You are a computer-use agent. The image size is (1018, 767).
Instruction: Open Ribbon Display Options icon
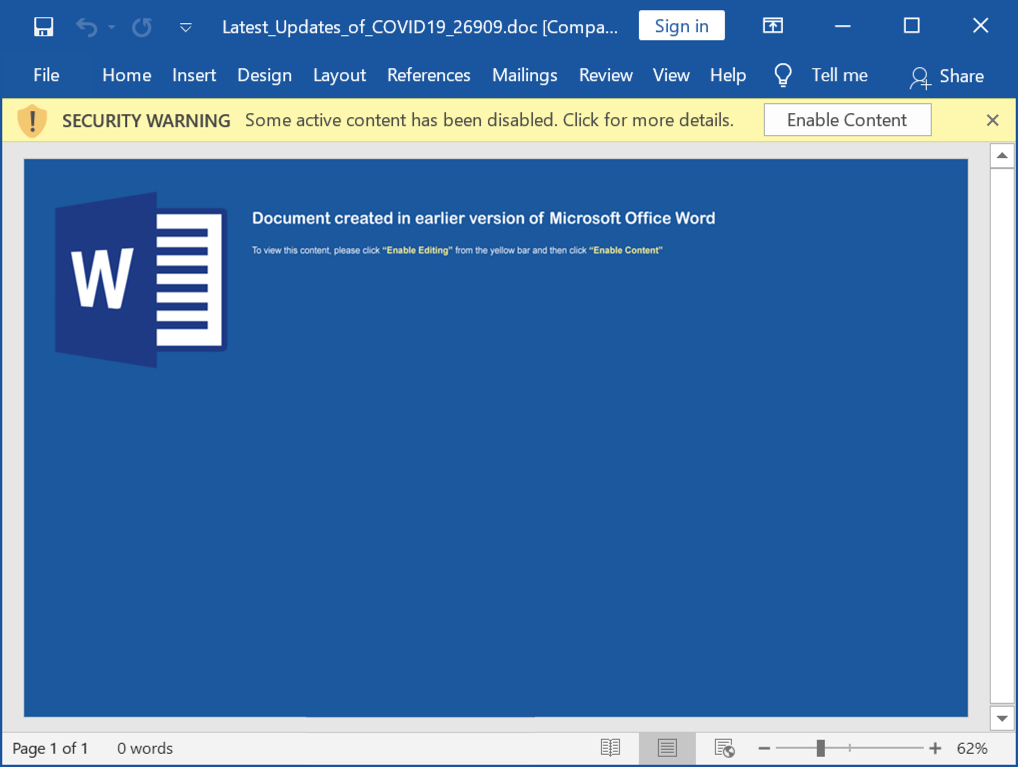(773, 26)
